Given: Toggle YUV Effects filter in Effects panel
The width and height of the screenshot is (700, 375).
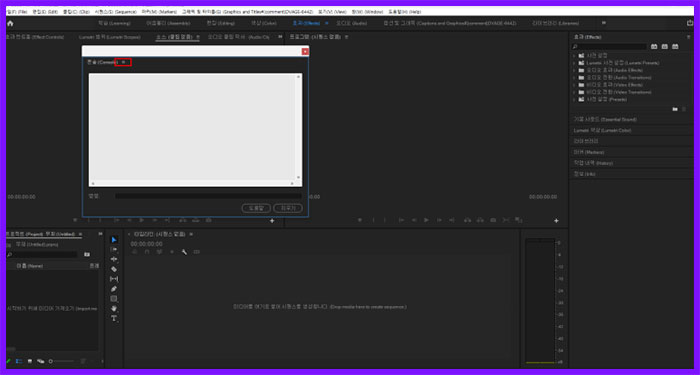Looking at the screenshot, I should pyautogui.click(x=675, y=46).
